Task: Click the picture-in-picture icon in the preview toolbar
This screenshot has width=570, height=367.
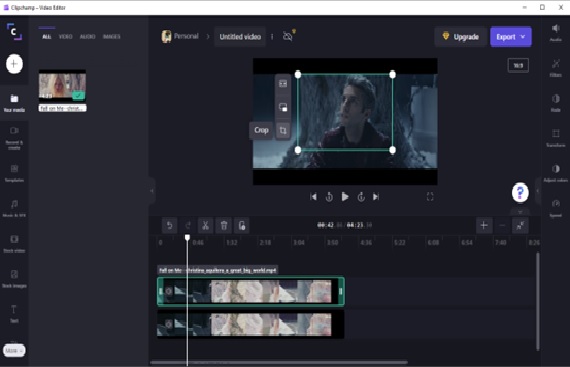Action: [x=283, y=107]
